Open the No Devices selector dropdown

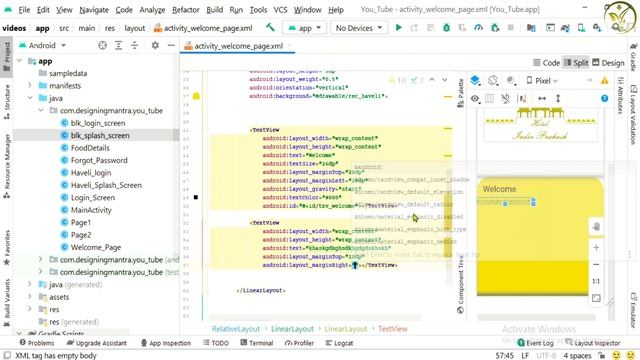[x=359, y=28]
